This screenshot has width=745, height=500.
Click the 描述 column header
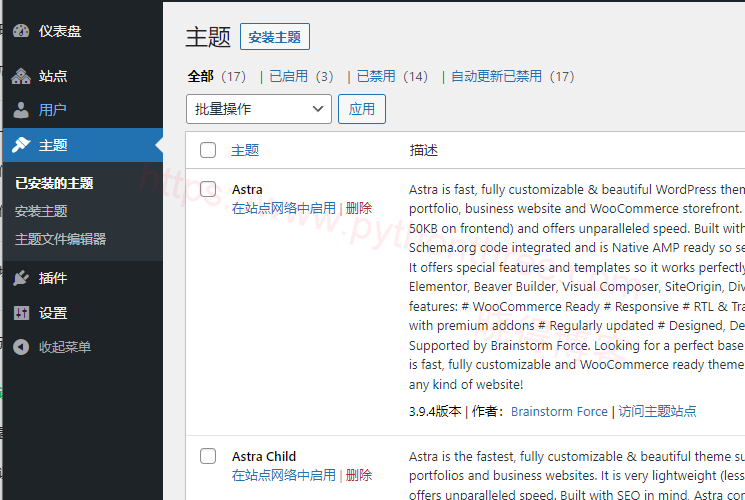point(423,150)
